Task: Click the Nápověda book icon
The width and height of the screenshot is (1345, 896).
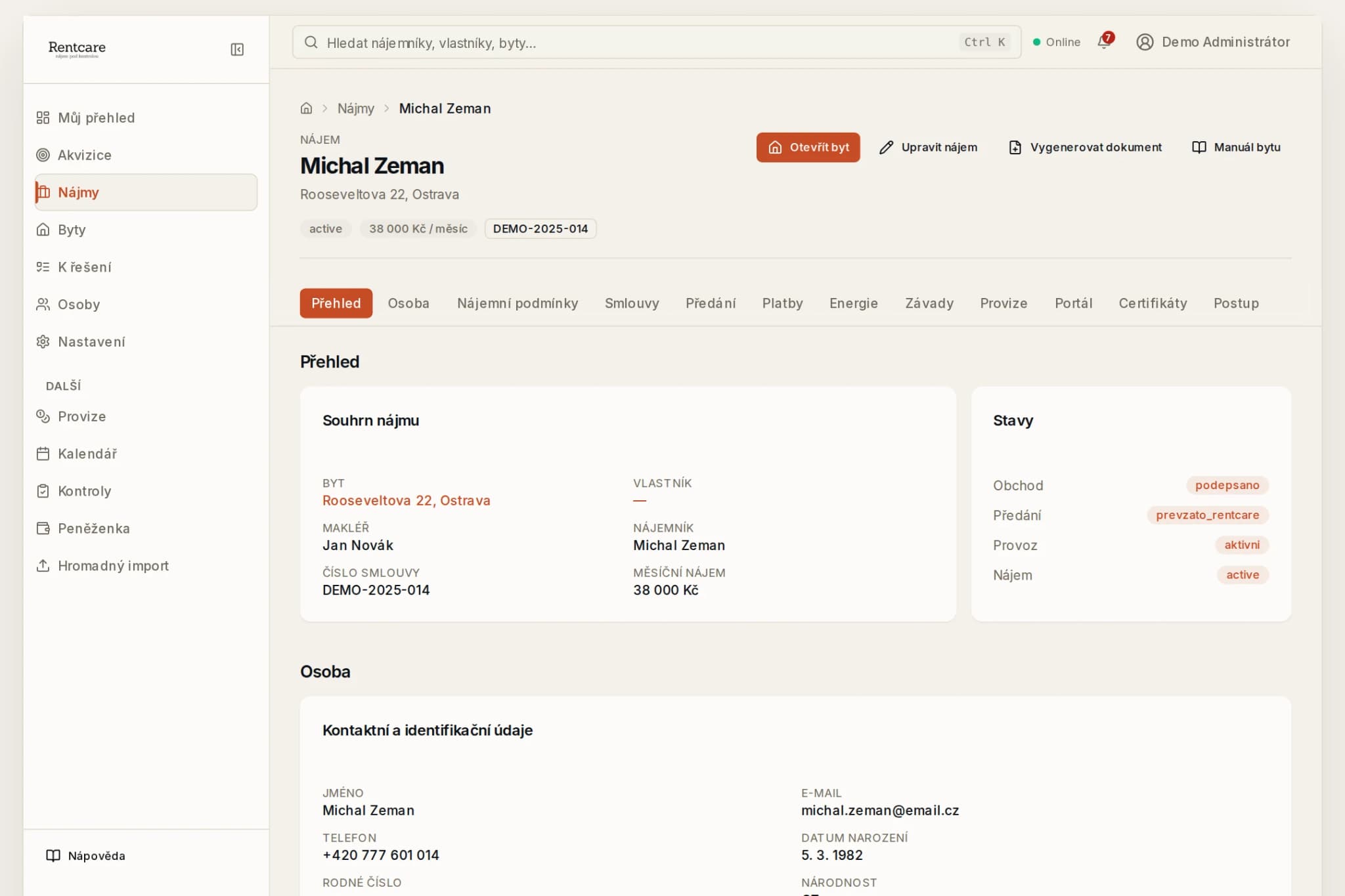Action: [53, 855]
